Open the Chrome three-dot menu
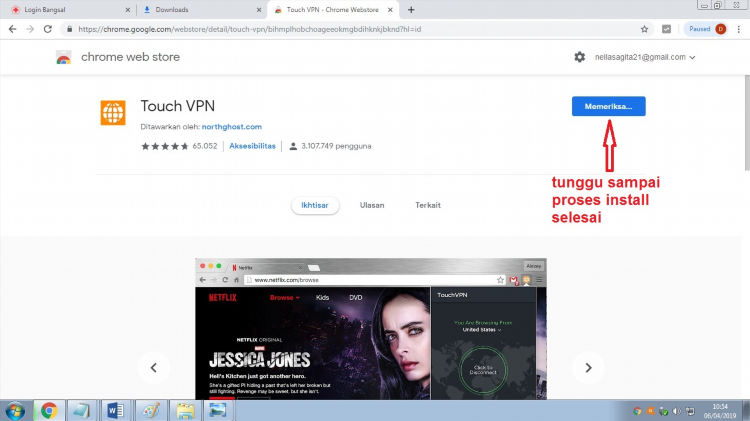Screen dimensions: 750x421 (739, 29)
